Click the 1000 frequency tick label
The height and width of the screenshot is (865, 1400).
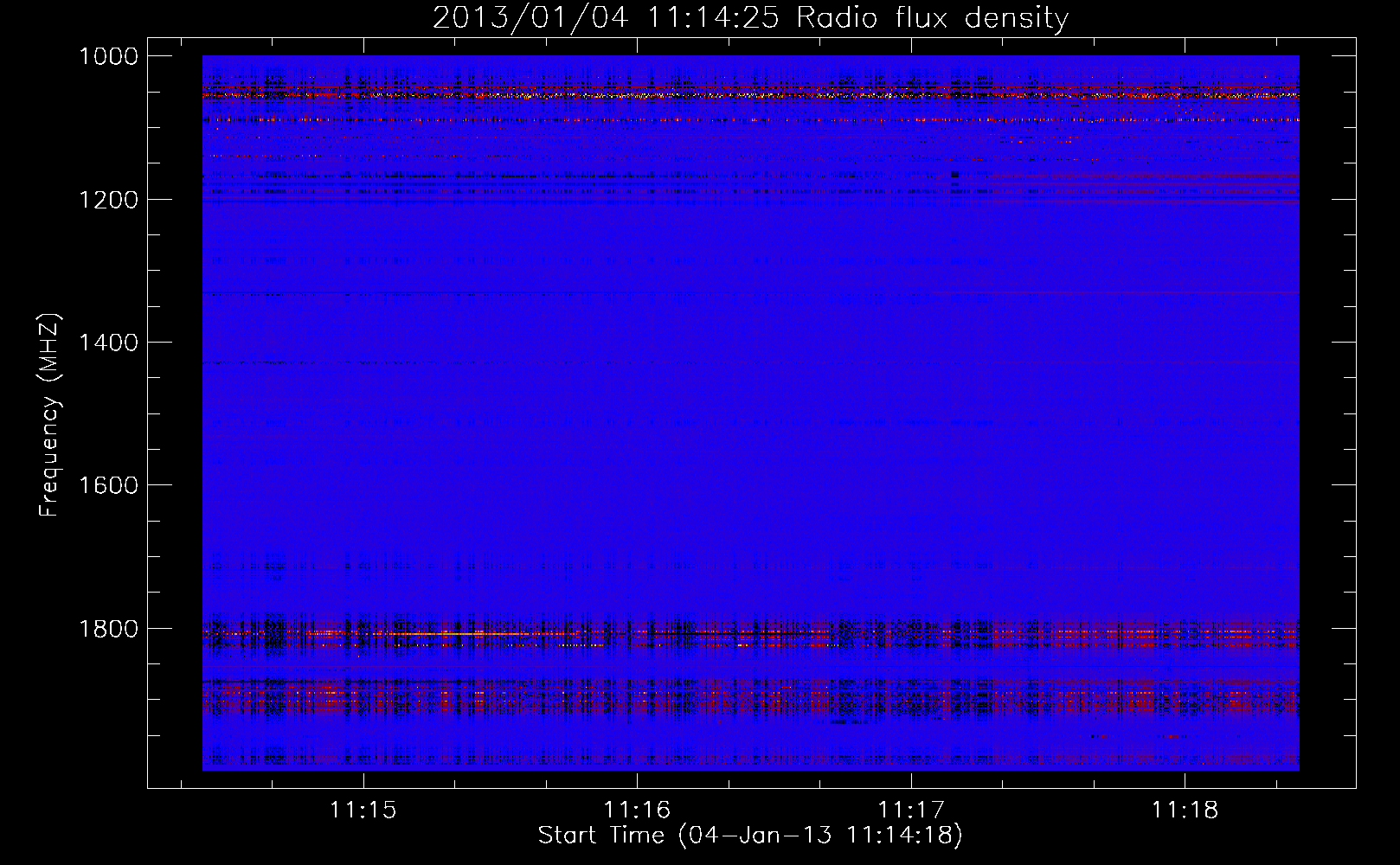click(108, 56)
